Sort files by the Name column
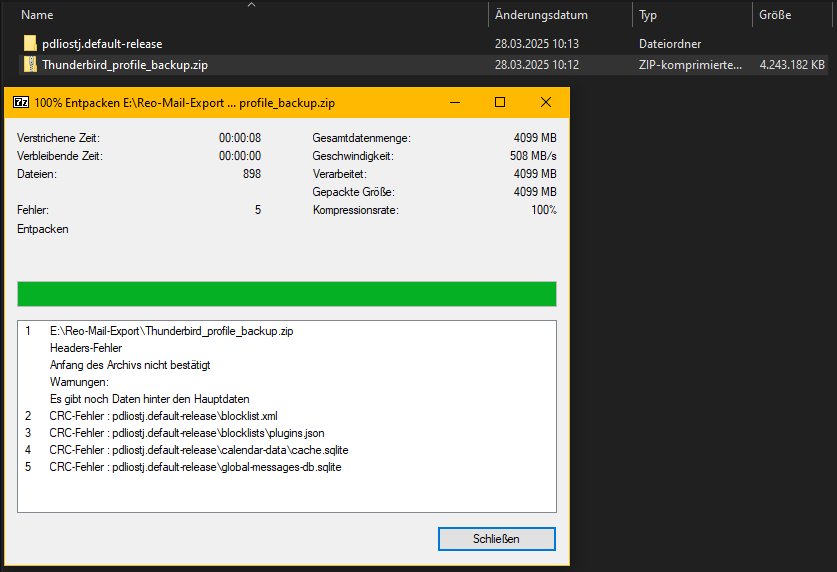Viewport: 837px width, 572px height. click(38, 16)
